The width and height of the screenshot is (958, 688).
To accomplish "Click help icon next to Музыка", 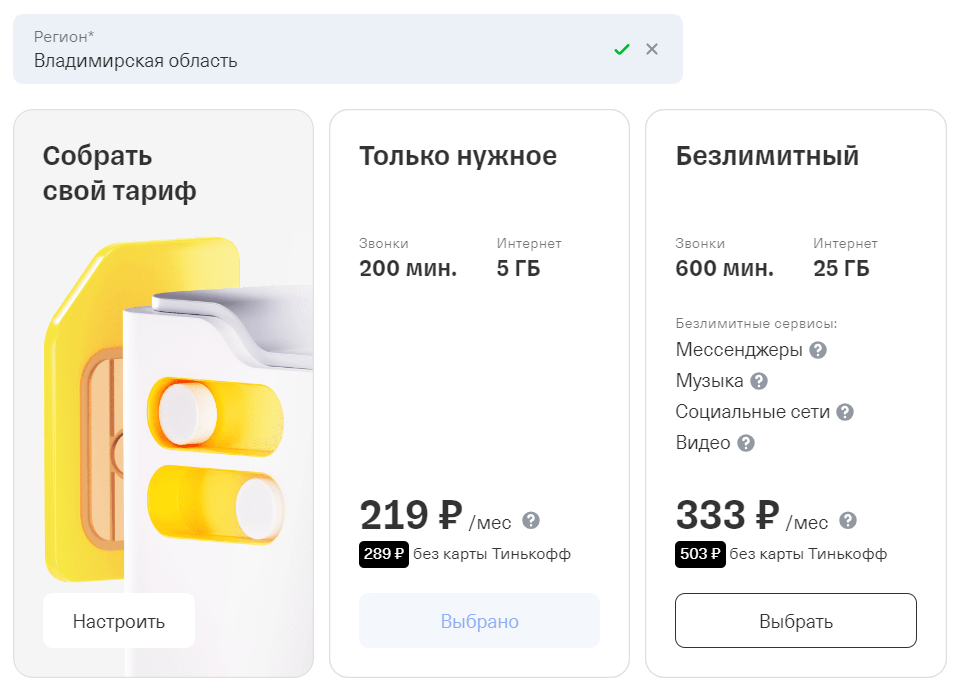I will (x=759, y=381).
